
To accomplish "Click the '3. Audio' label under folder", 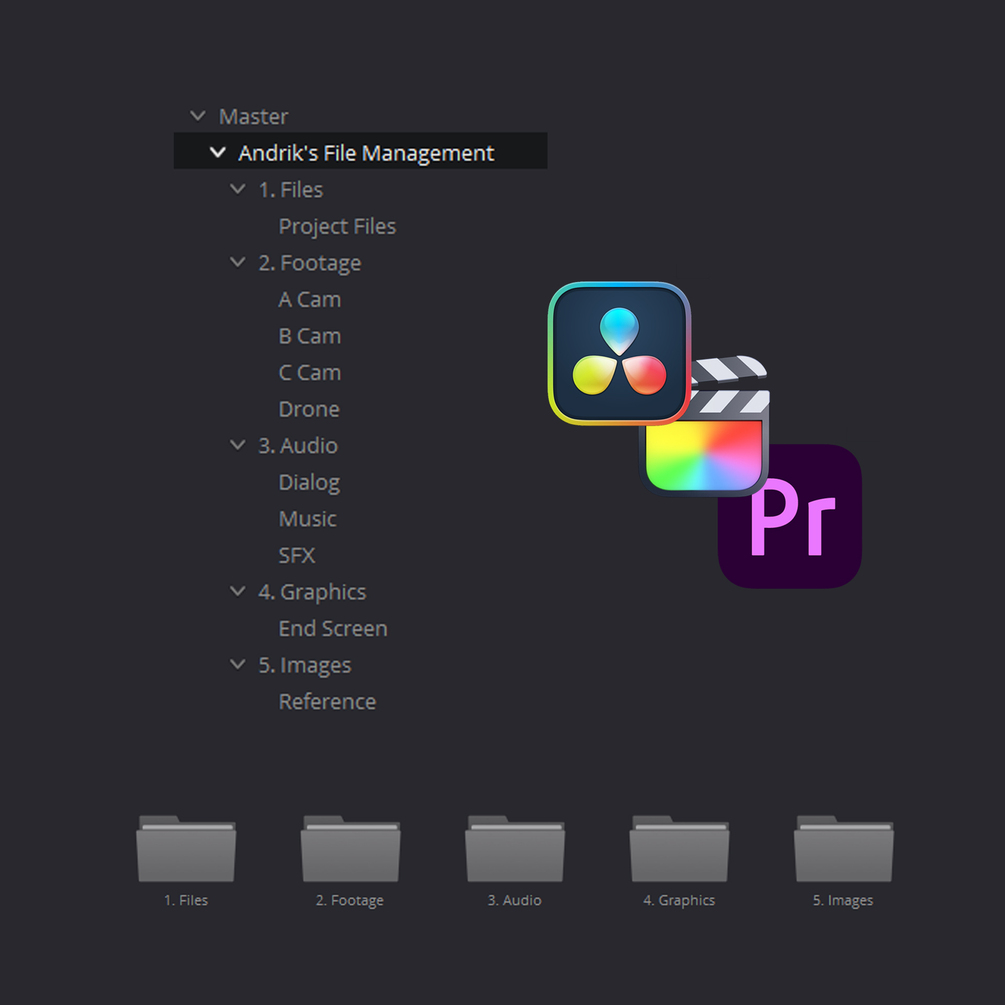I will pyautogui.click(x=515, y=900).
